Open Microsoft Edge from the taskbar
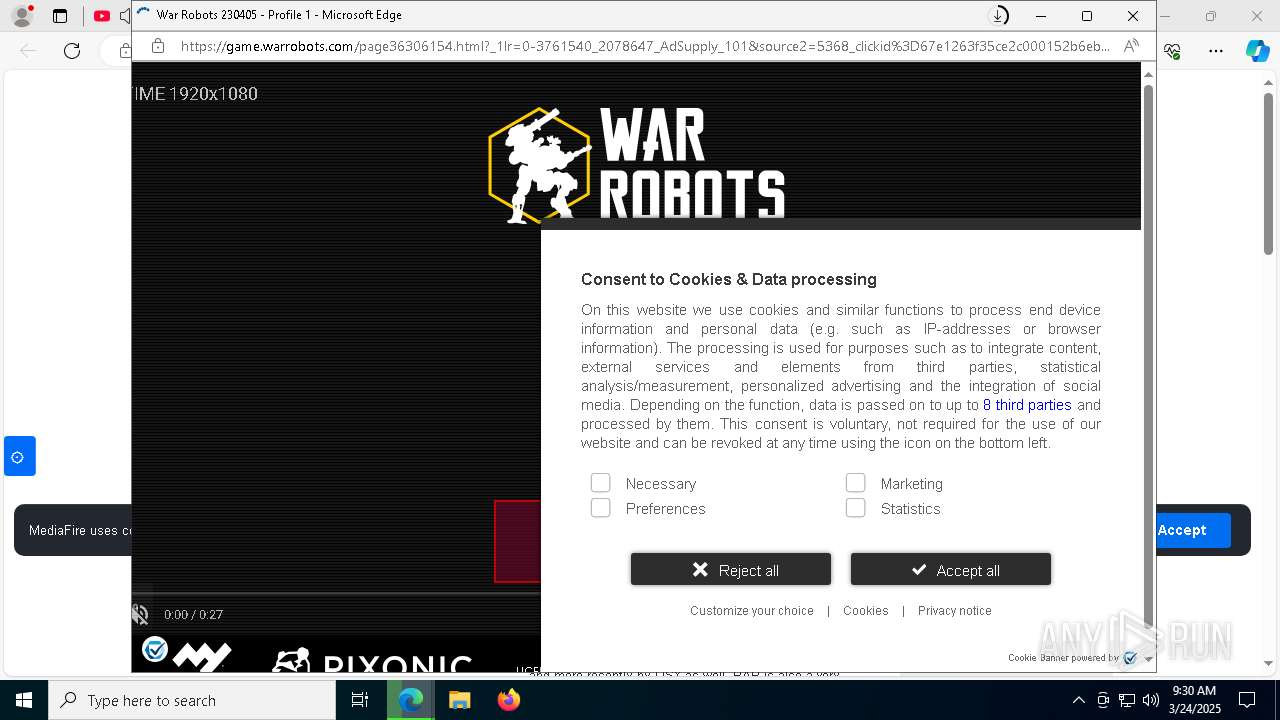 click(x=411, y=700)
